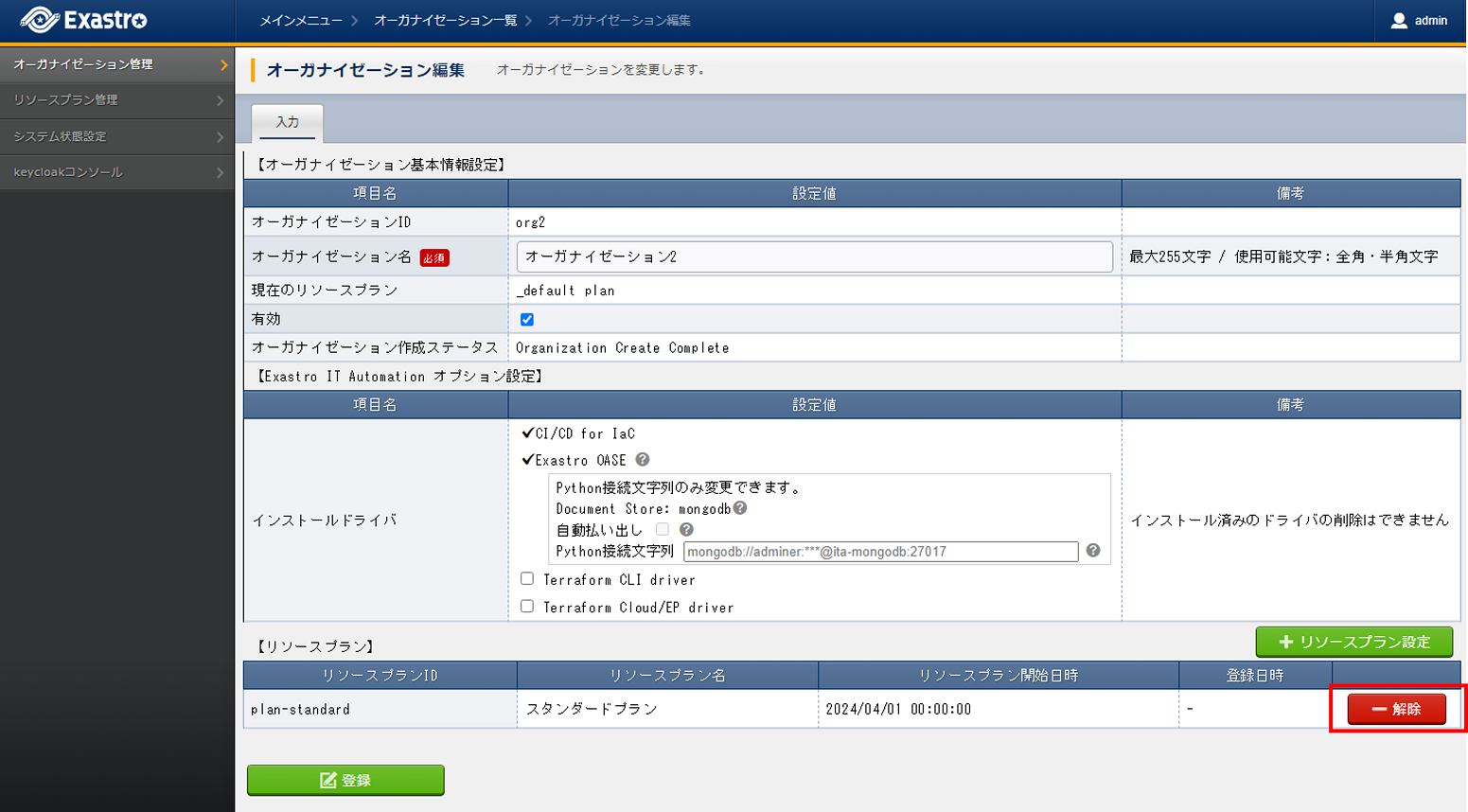Click help icon beside Python接続文字列 field

click(1093, 551)
